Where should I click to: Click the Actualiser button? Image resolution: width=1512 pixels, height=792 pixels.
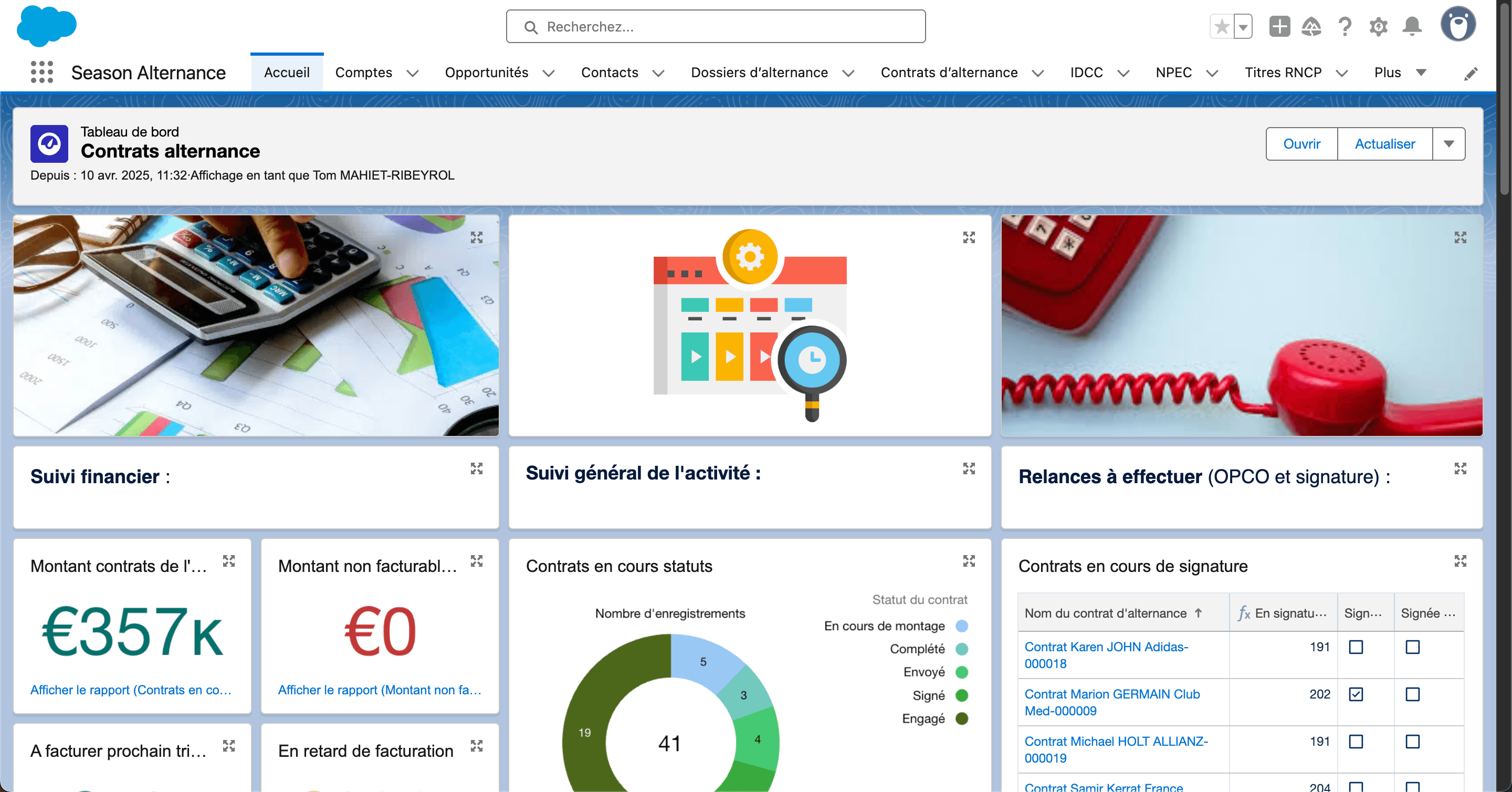[x=1384, y=144]
